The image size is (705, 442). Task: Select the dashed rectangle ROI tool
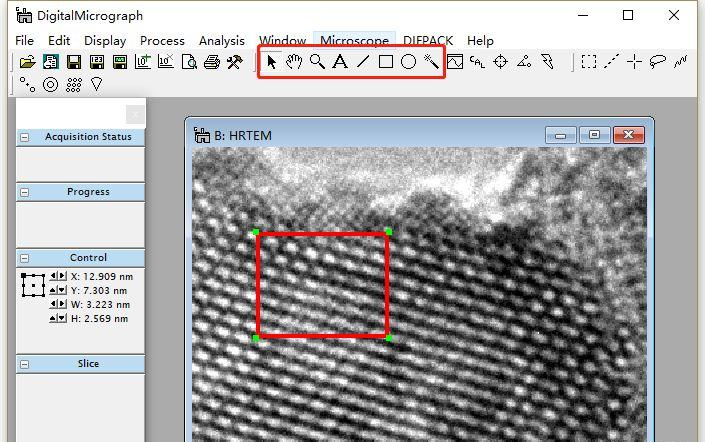[589, 62]
